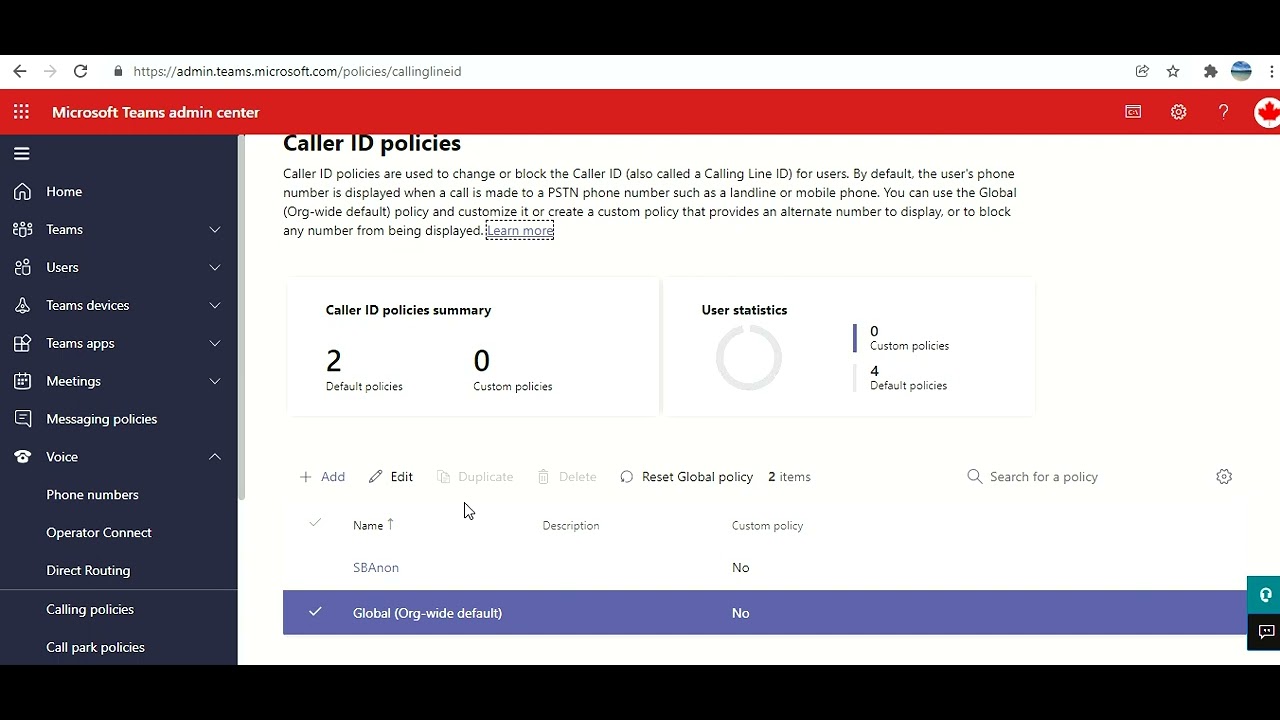Image resolution: width=1280 pixels, height=720 pixels.
Task: Open the help question mark icon
Action: click(1224, 112)
